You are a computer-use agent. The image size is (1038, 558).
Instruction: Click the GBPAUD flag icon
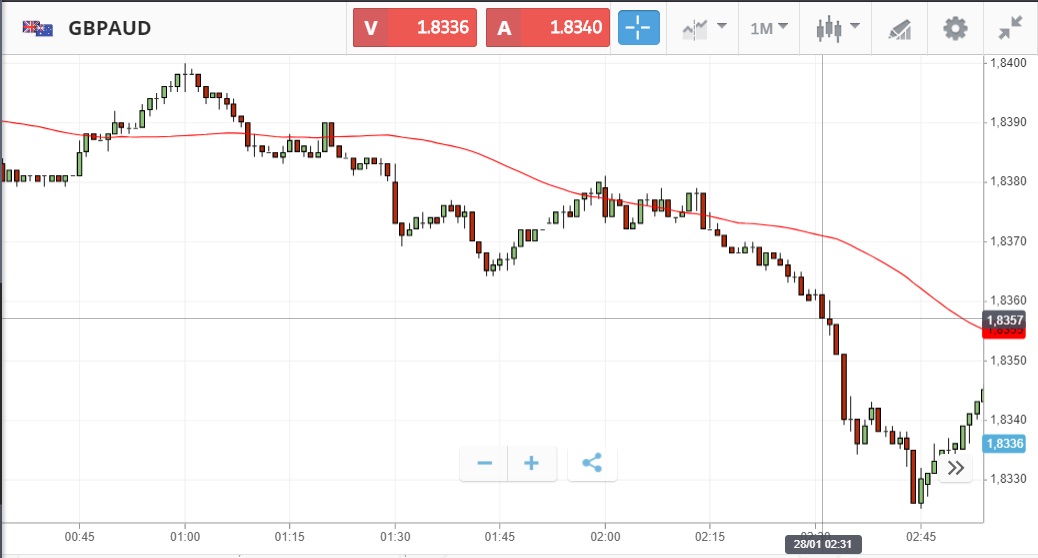[38, 28]
